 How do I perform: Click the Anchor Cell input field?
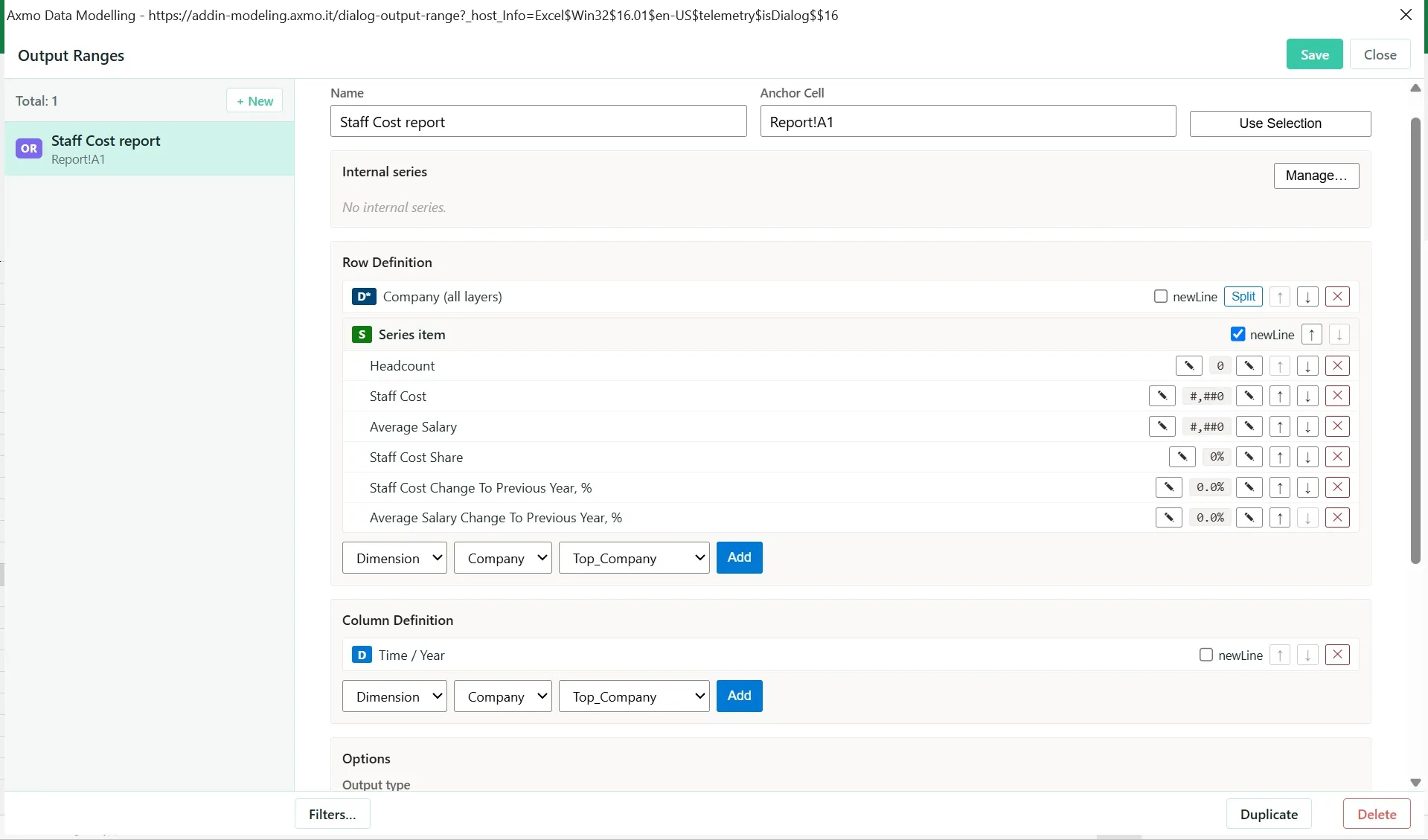click(967, 122)
